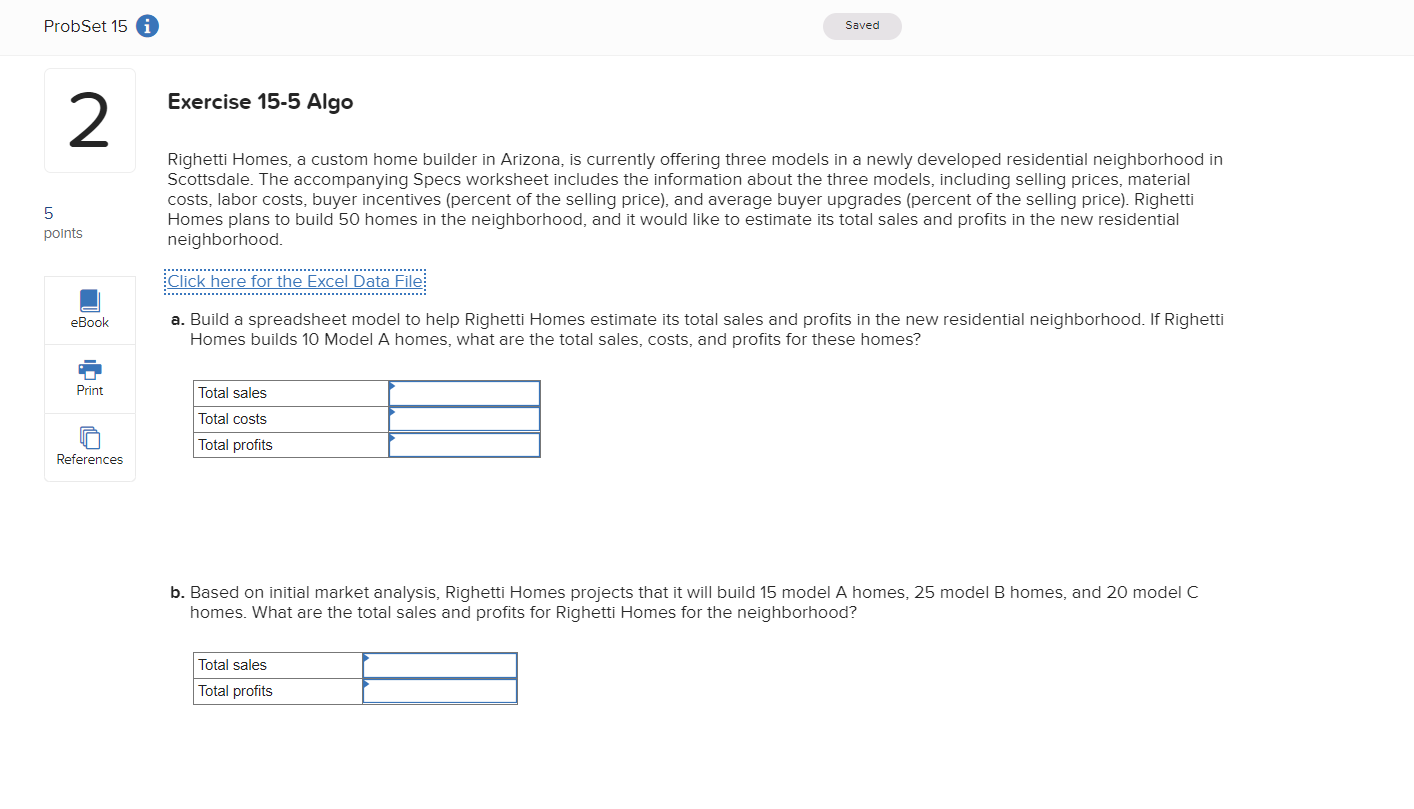This screenshot has width=1414, height=809.
Task: Click the question number 2 box
Action: [x=90, y=121]
